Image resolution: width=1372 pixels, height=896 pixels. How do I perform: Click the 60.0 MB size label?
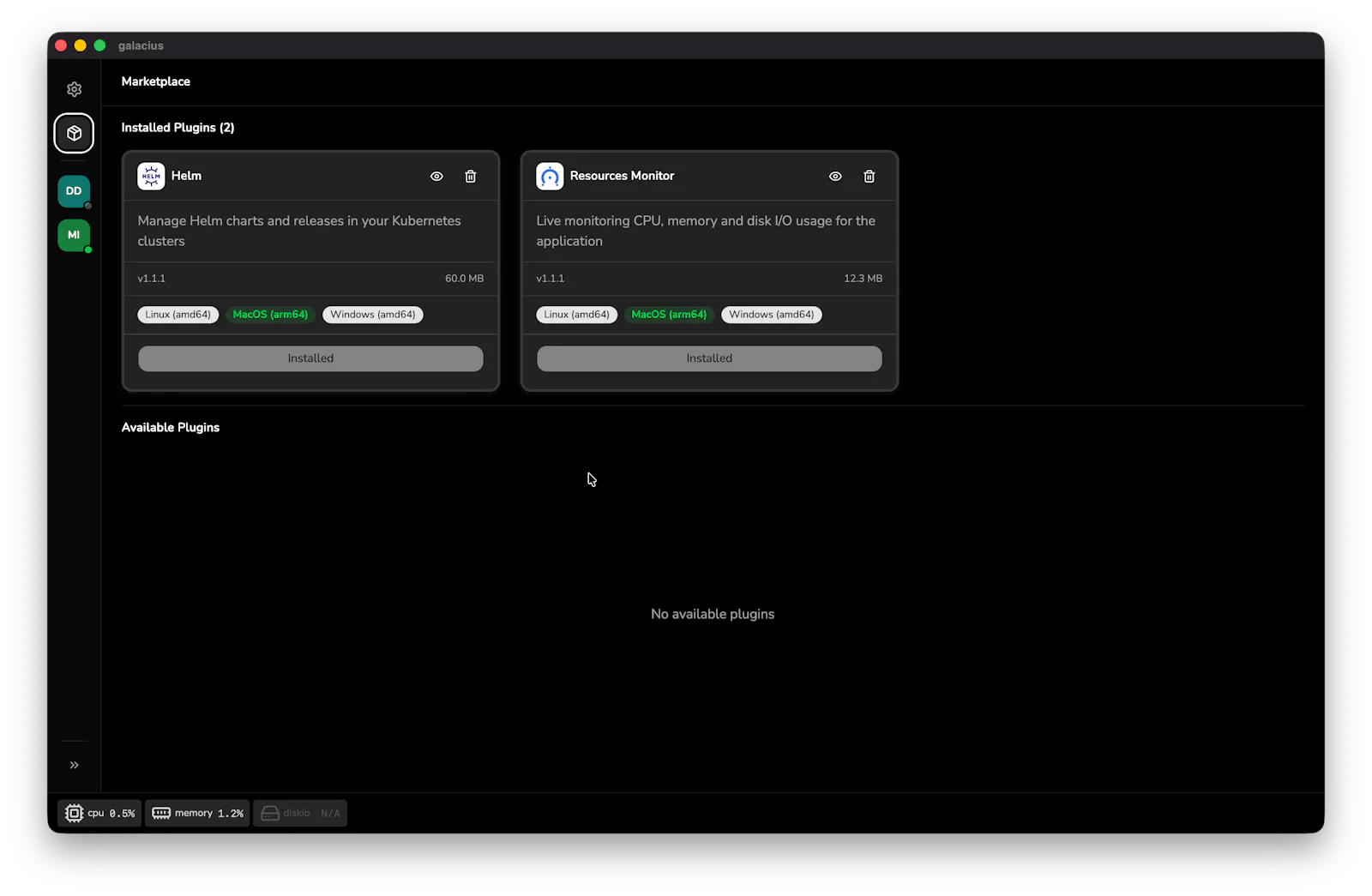coord(464,279)
